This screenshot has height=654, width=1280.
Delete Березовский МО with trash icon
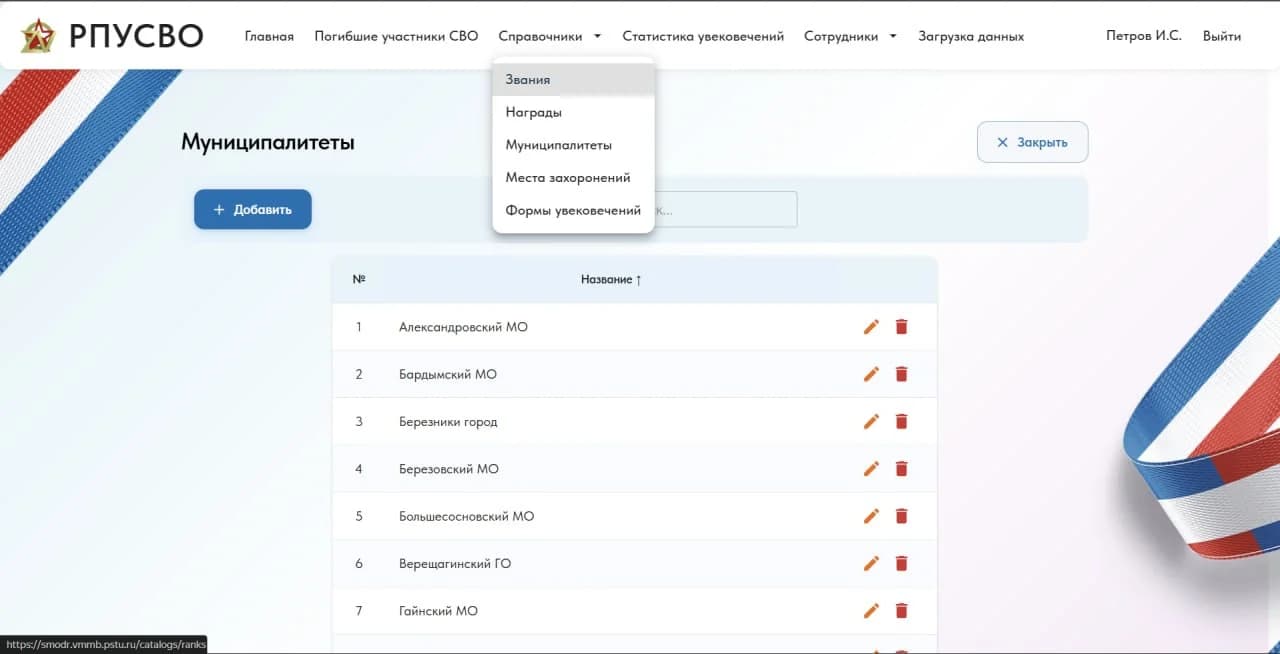pos(901,469)
